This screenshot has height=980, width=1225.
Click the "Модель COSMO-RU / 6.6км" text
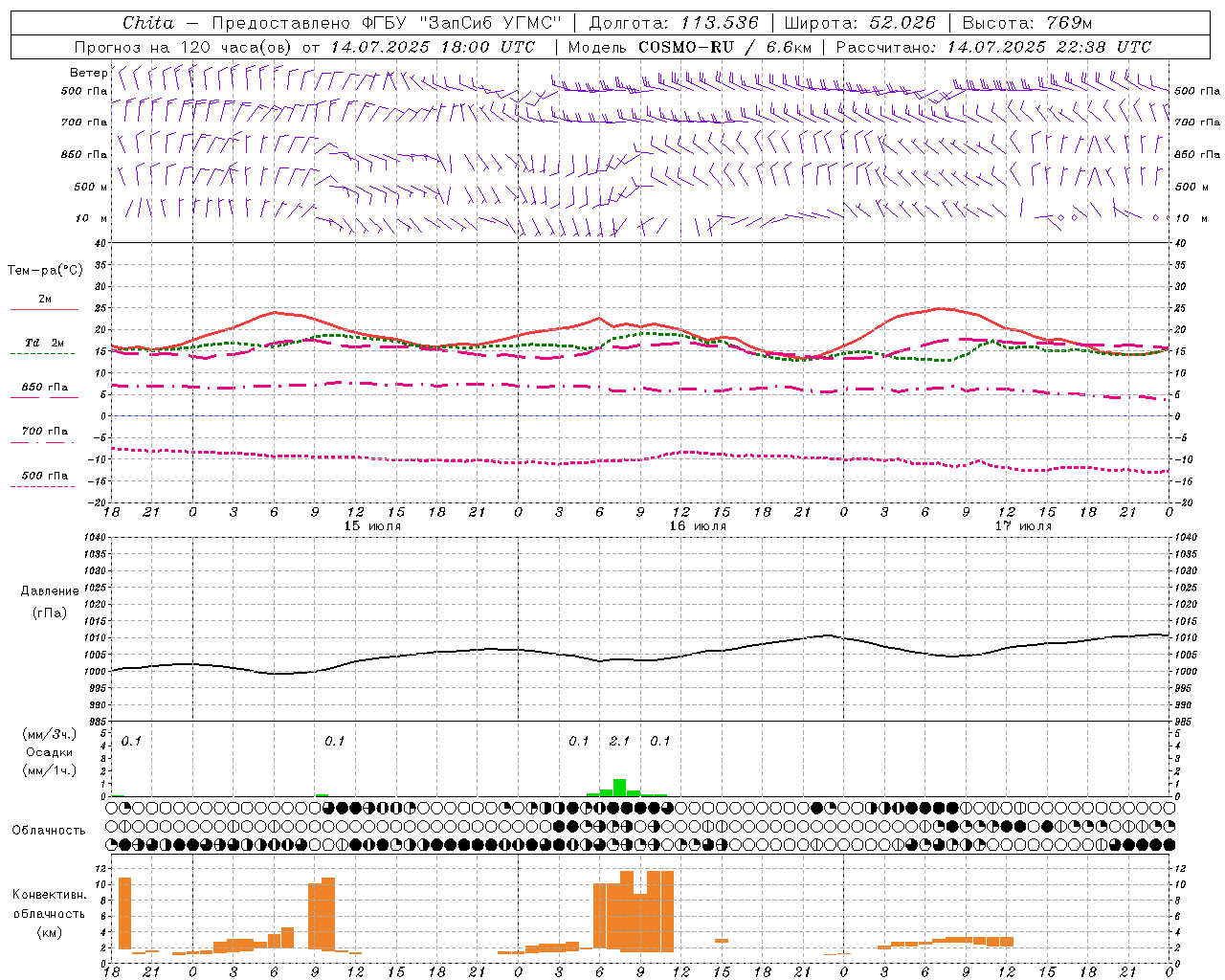[x=690, y=47]
